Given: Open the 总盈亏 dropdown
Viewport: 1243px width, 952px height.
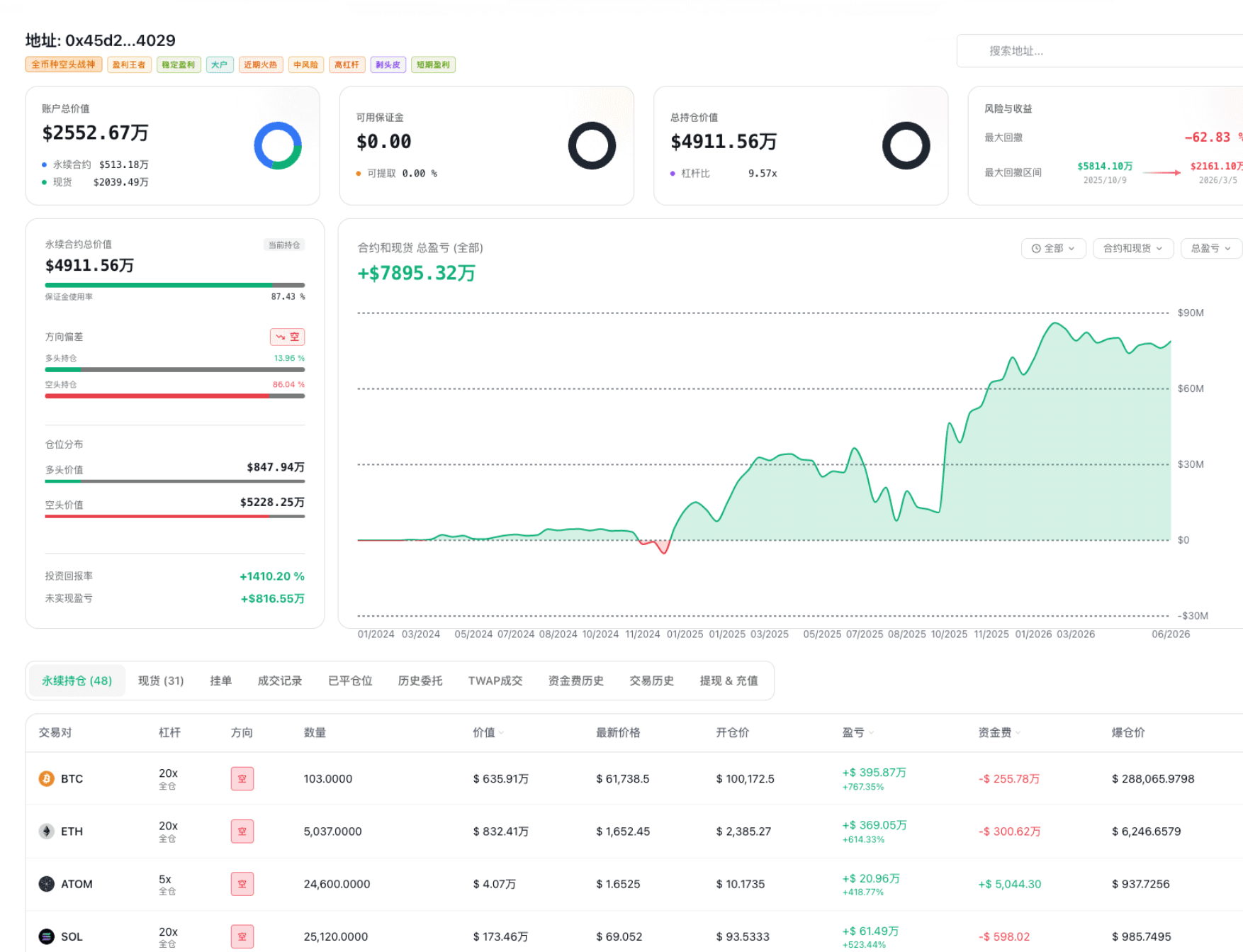Looking at the screenshot, I should click(1211, 248).
